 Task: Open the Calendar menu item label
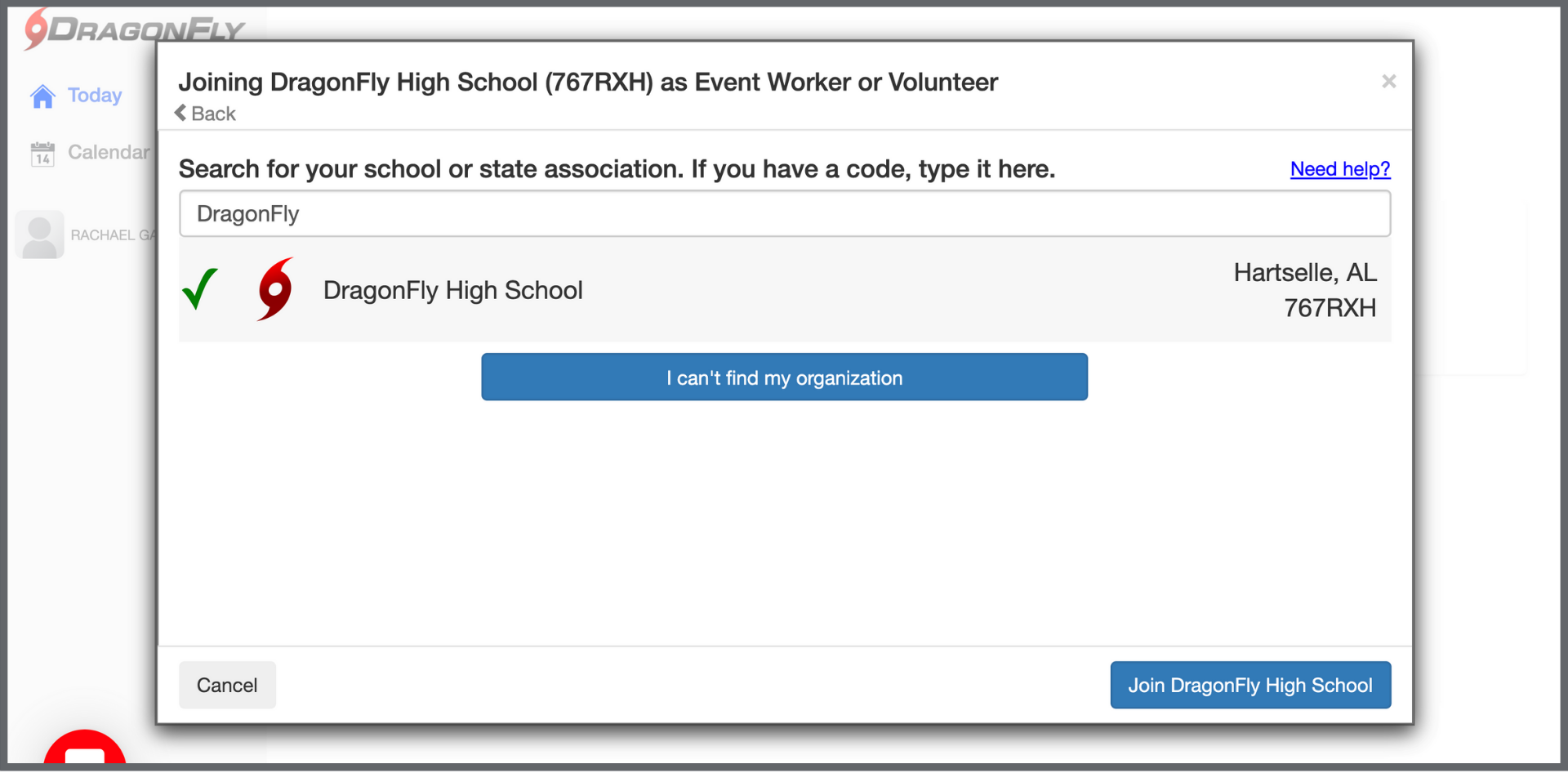pyautogui.click(x=109, y=153)
